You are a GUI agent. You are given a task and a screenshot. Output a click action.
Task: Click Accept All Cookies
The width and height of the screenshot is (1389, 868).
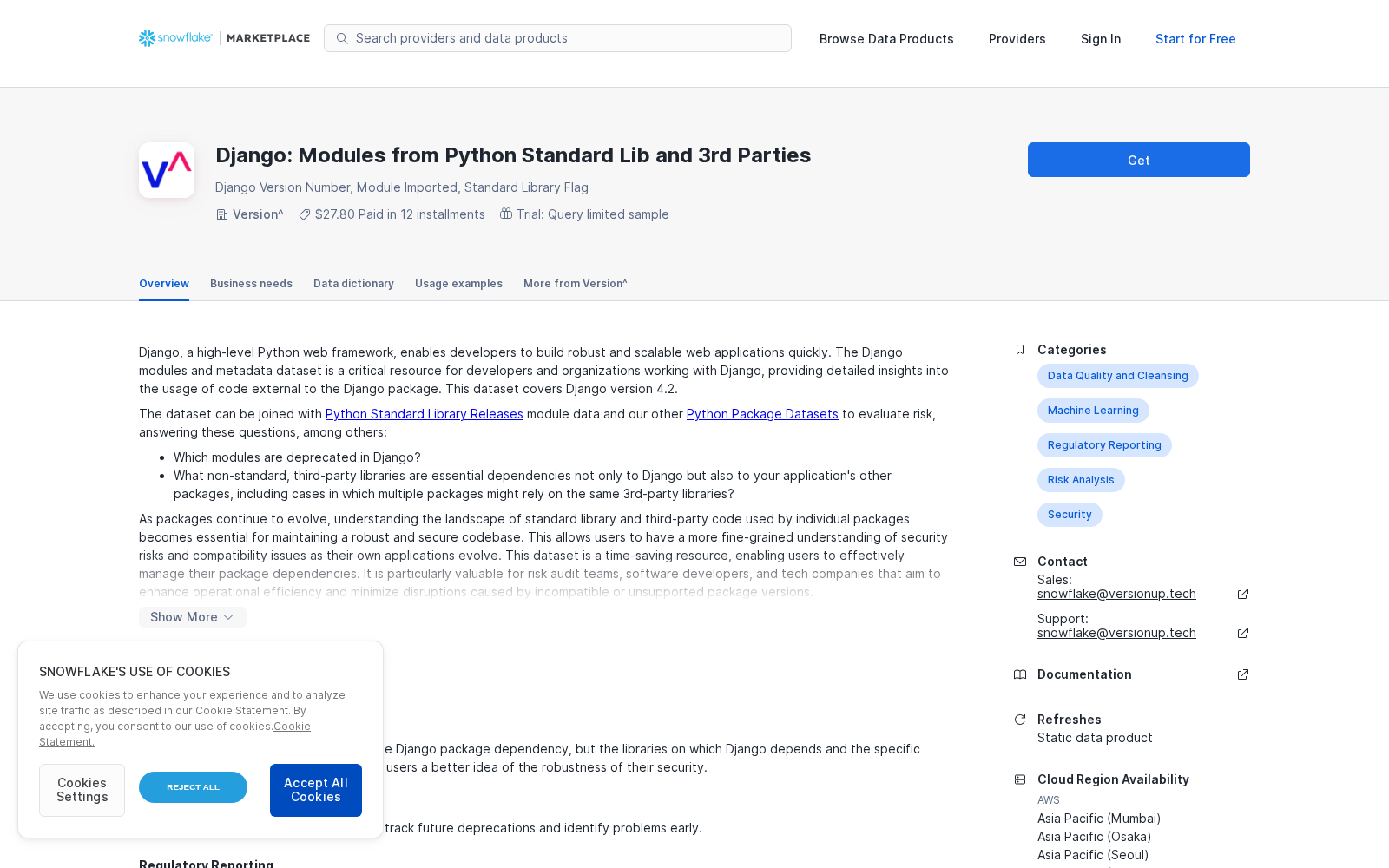316,790
